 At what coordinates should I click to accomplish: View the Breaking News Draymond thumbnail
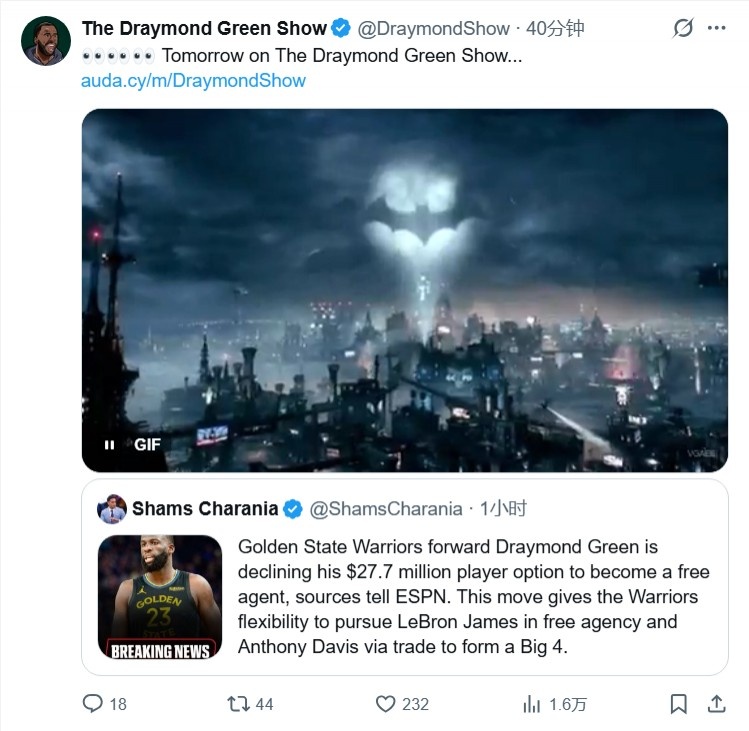(x=160, y=597)
